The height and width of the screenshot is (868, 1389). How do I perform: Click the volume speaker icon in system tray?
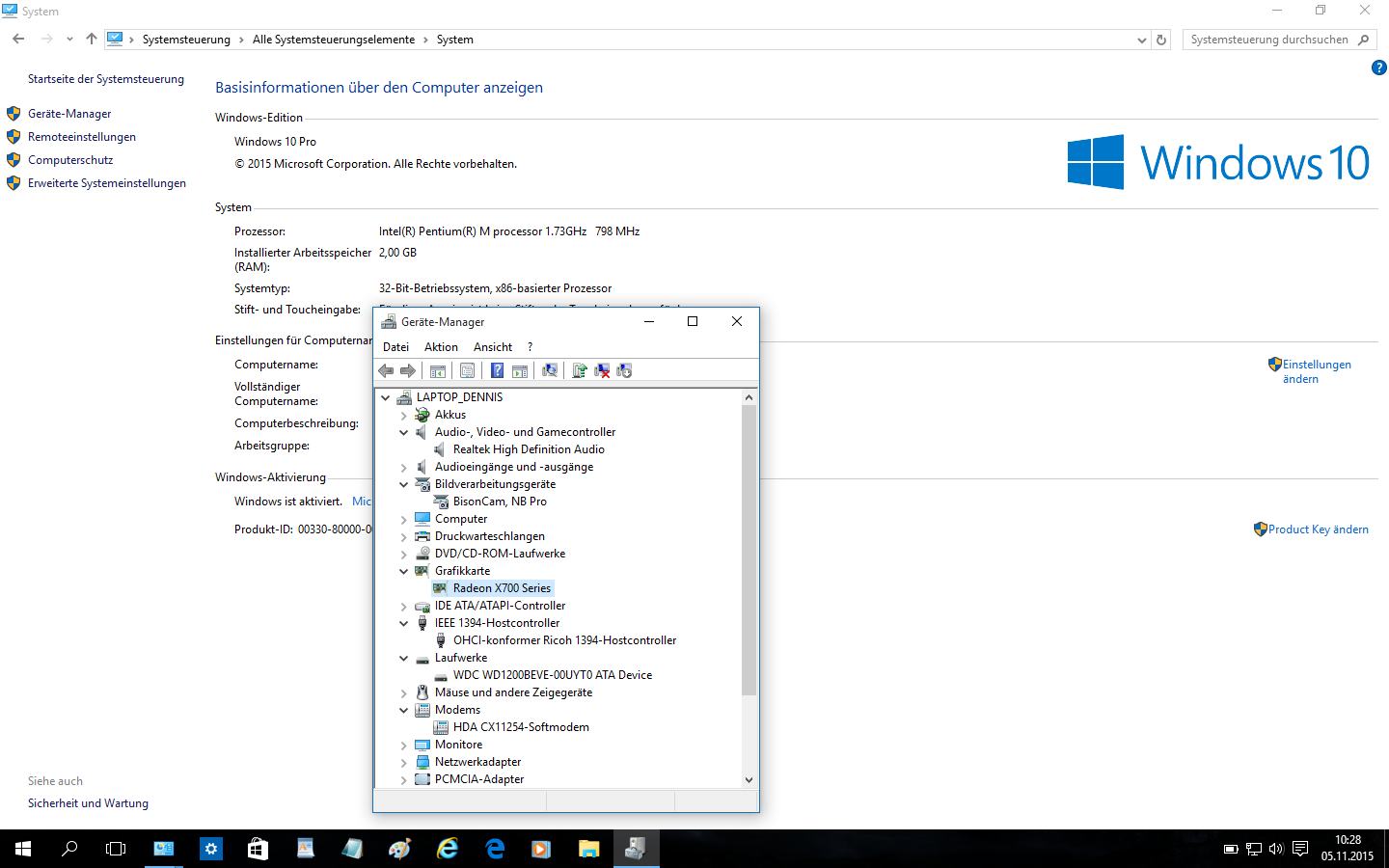pos(1276,849)
